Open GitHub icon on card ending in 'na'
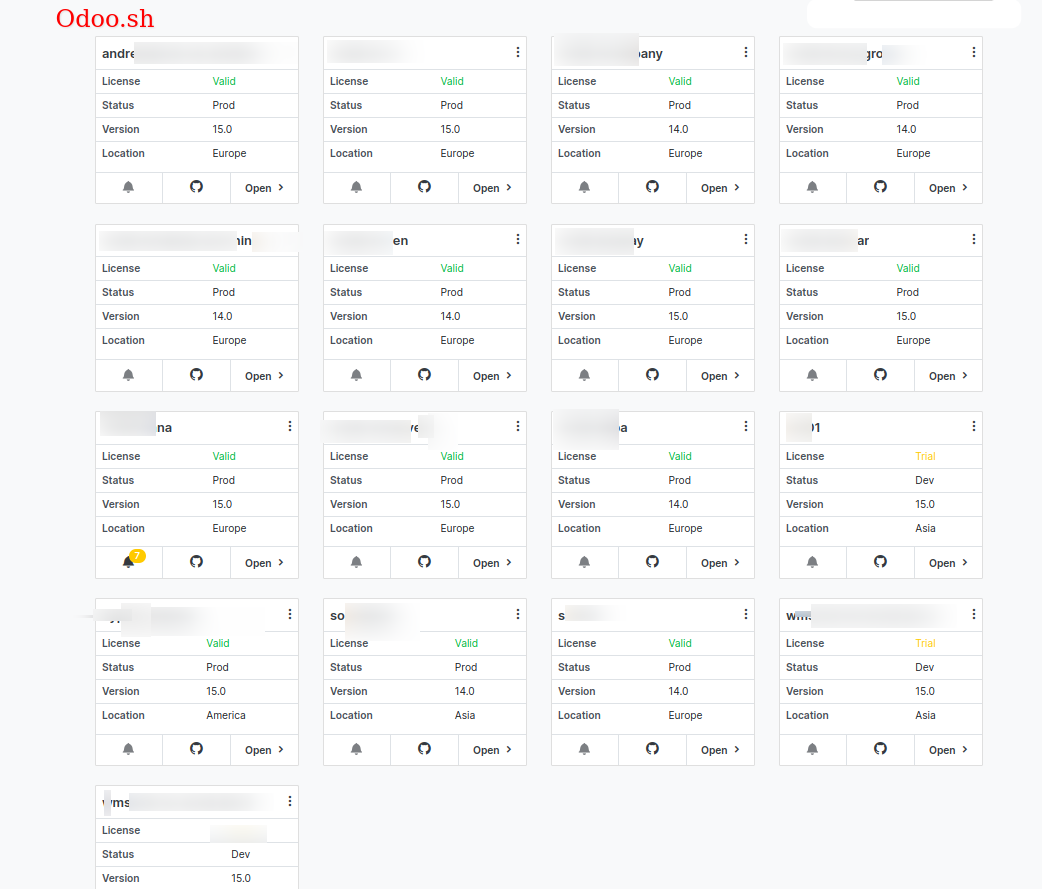Image resolution: width=1042 pixels, height=889 pixels. pyautogui.click(x=196, y=562)
